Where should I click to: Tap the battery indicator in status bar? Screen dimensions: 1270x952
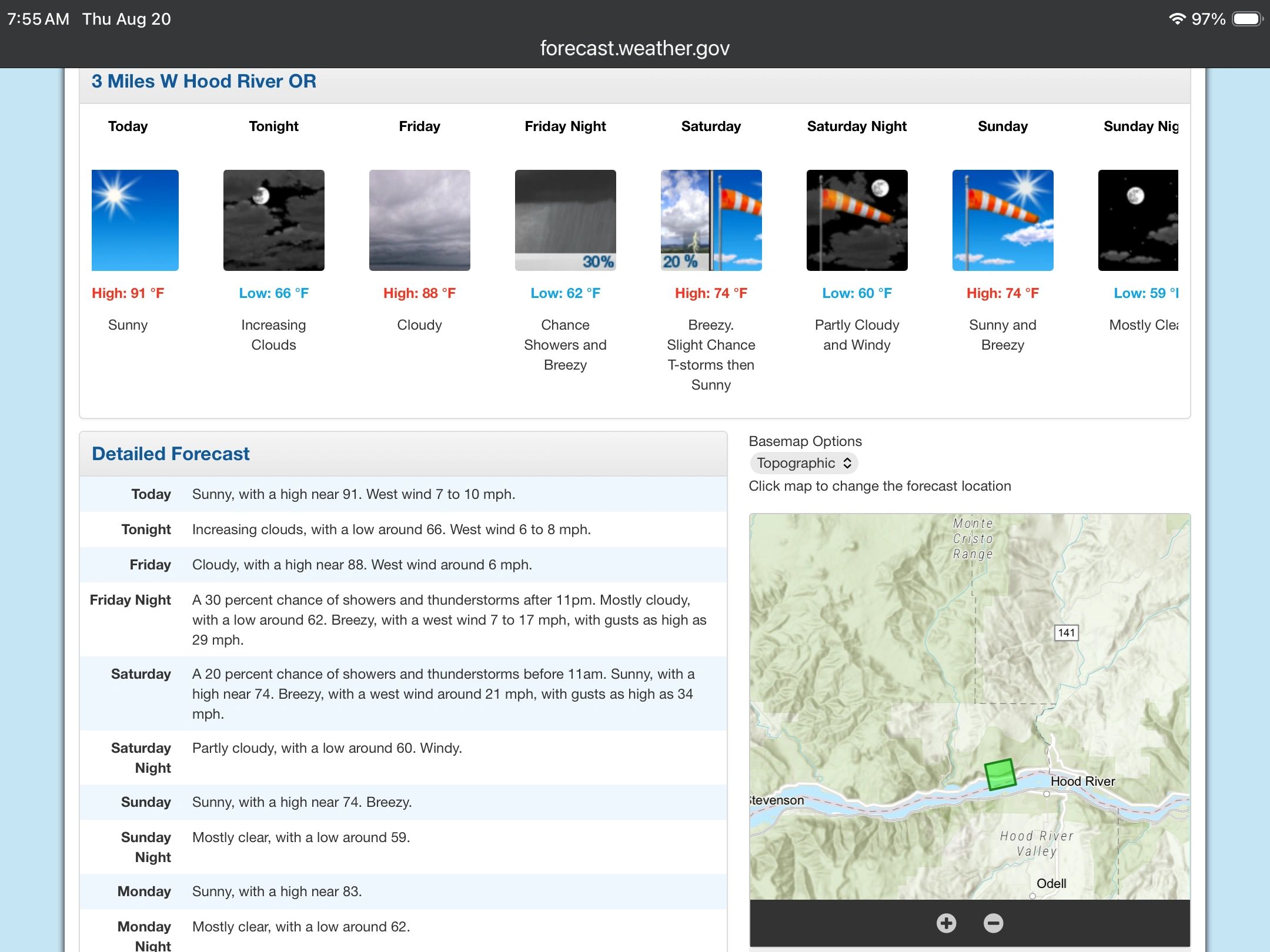click(x=1248, y=19)
